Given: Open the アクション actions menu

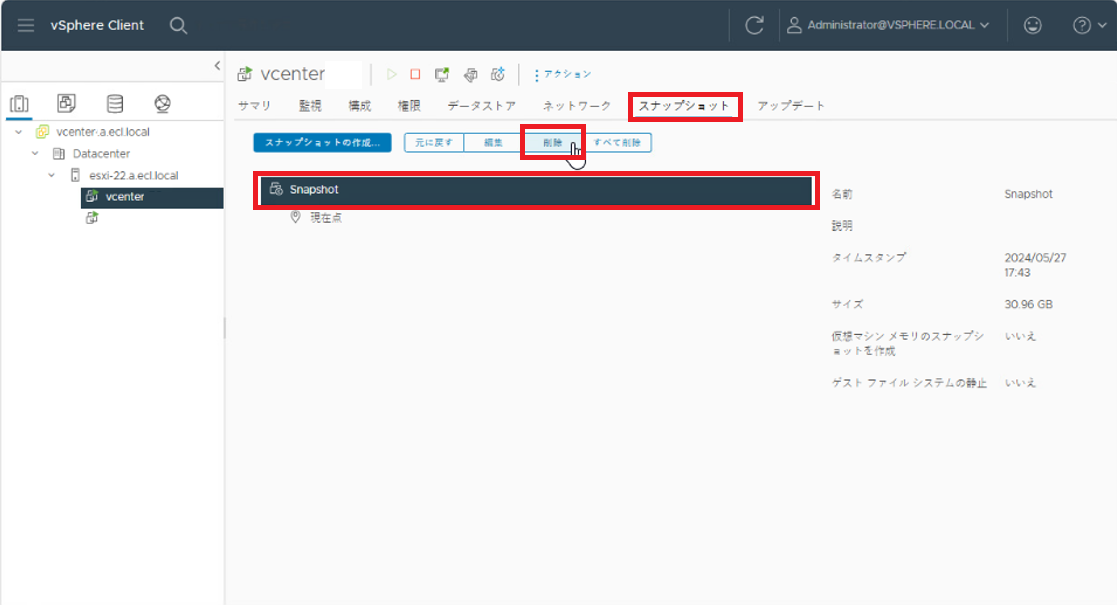Looking at the screenshot, I should (563, 74).
